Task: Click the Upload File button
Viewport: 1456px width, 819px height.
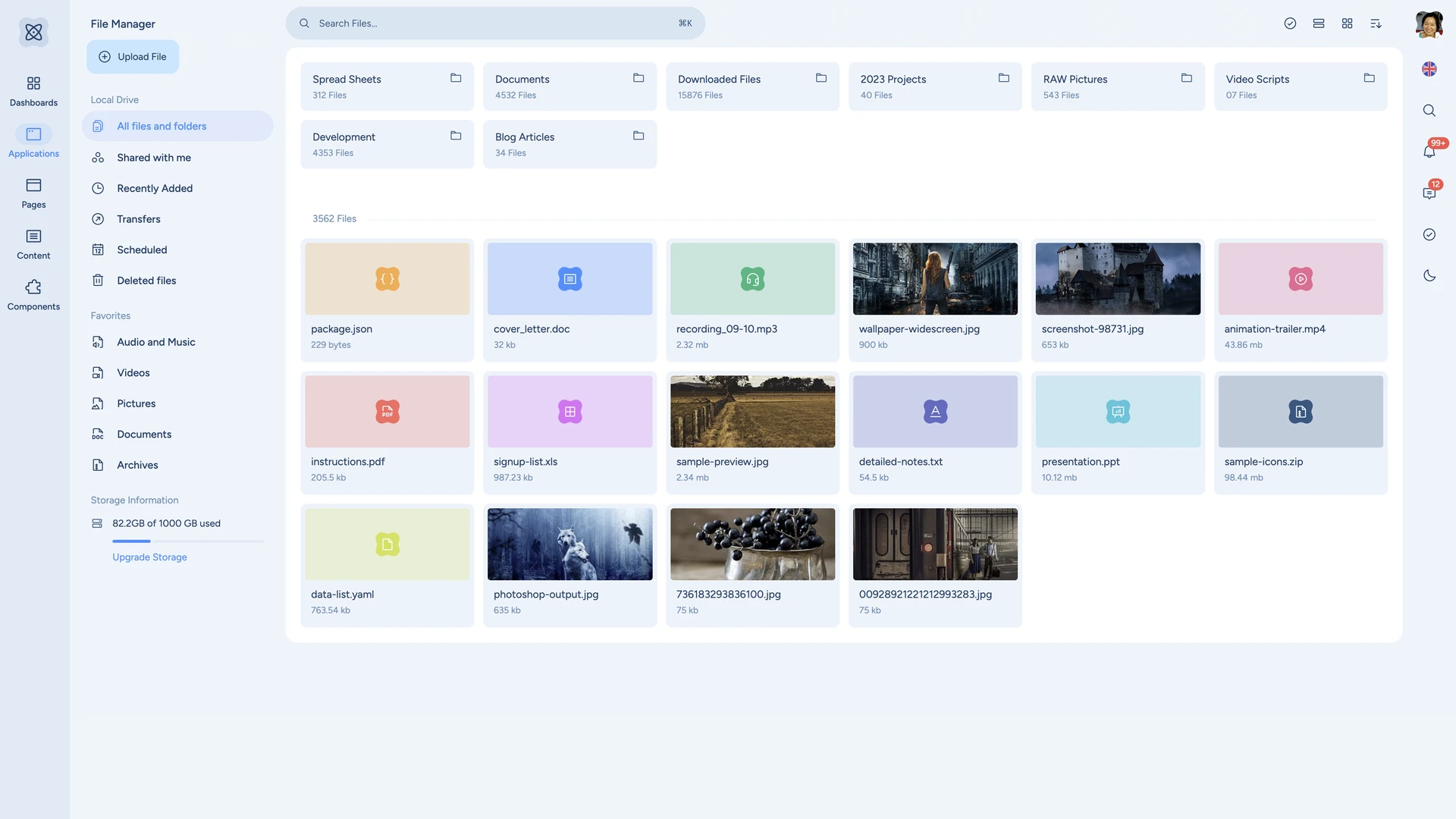Action: [133, 57]
